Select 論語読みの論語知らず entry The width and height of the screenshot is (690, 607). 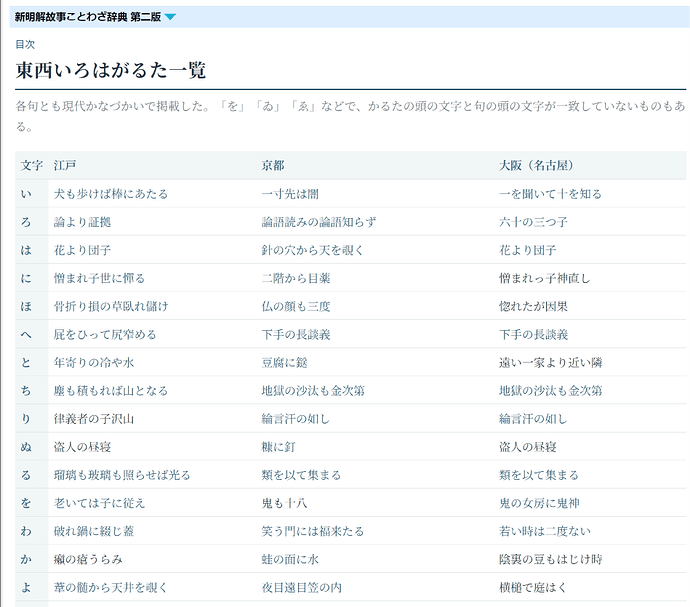[x=319, y=222]
